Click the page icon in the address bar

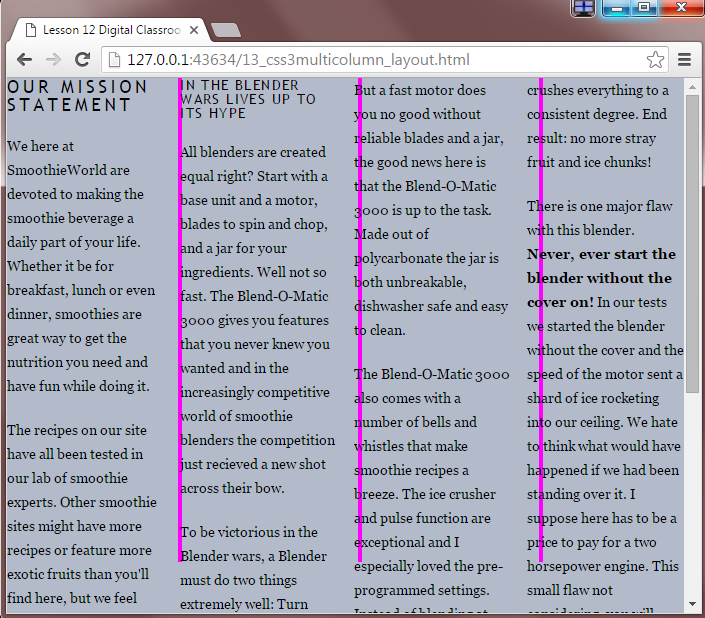coord(115,60)
